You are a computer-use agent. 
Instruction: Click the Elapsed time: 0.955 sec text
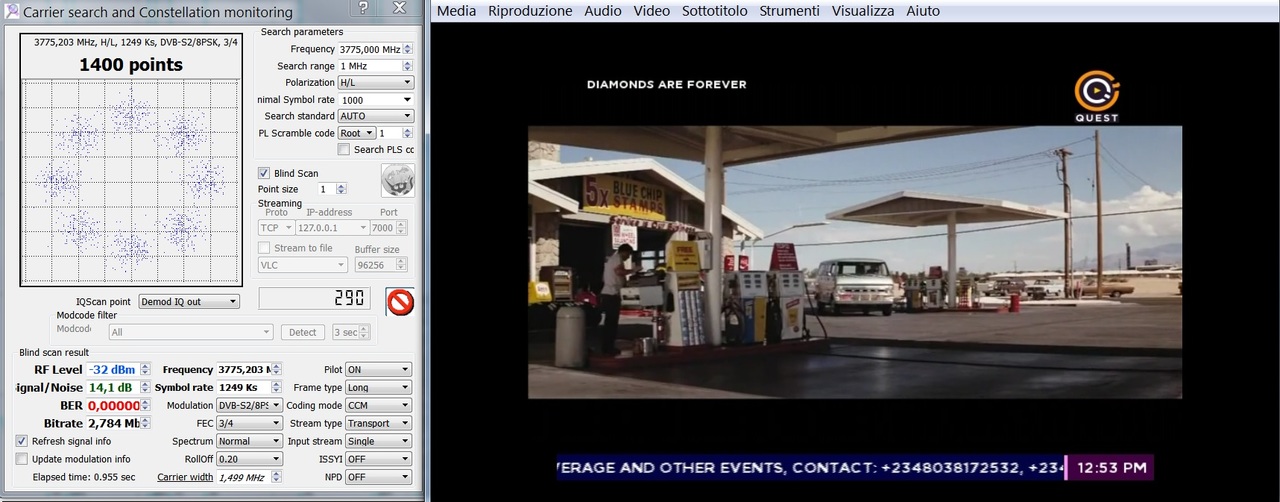tap(84, 477)
